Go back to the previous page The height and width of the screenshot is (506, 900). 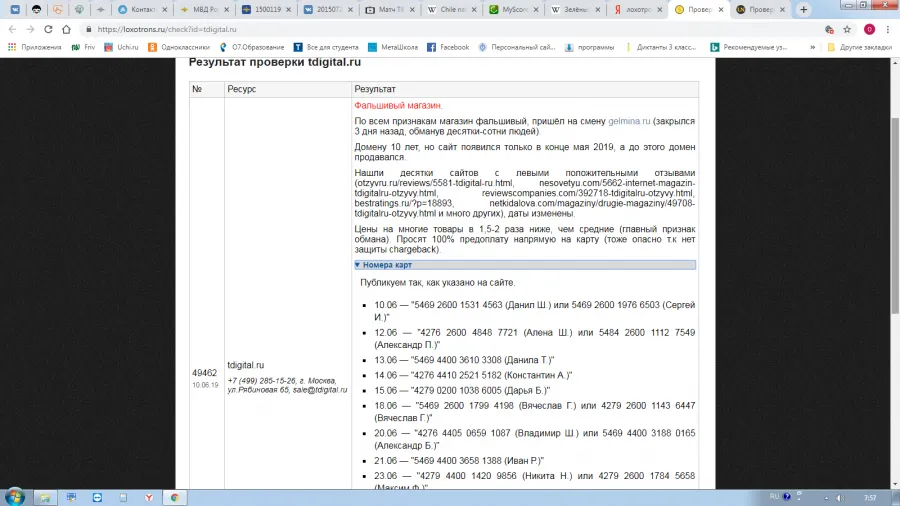click(x=12, y=29)
